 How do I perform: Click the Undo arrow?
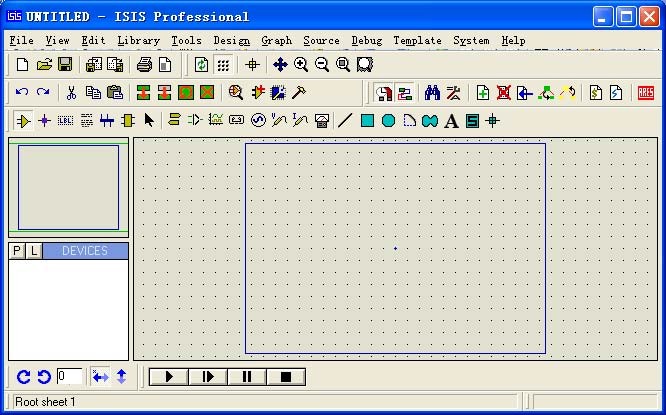coord(22,92)
